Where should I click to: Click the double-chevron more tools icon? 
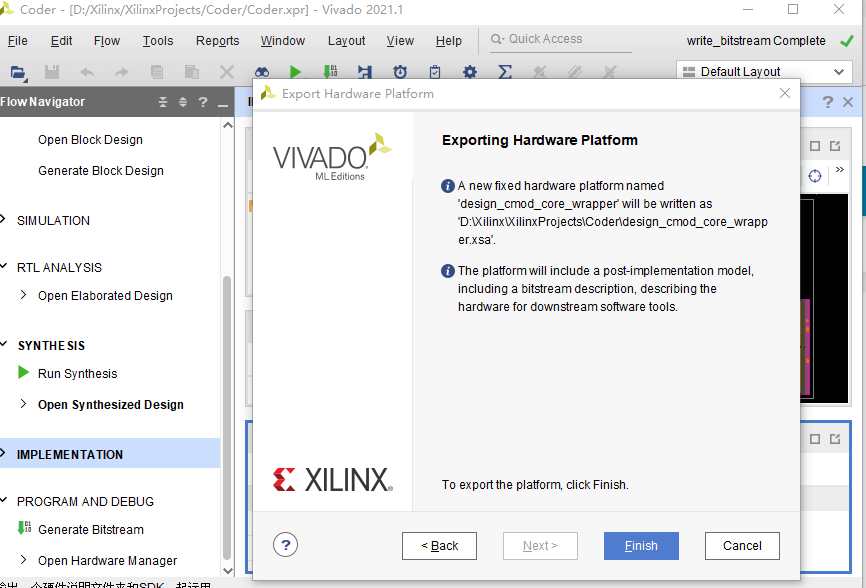click(x=839, y=169)
